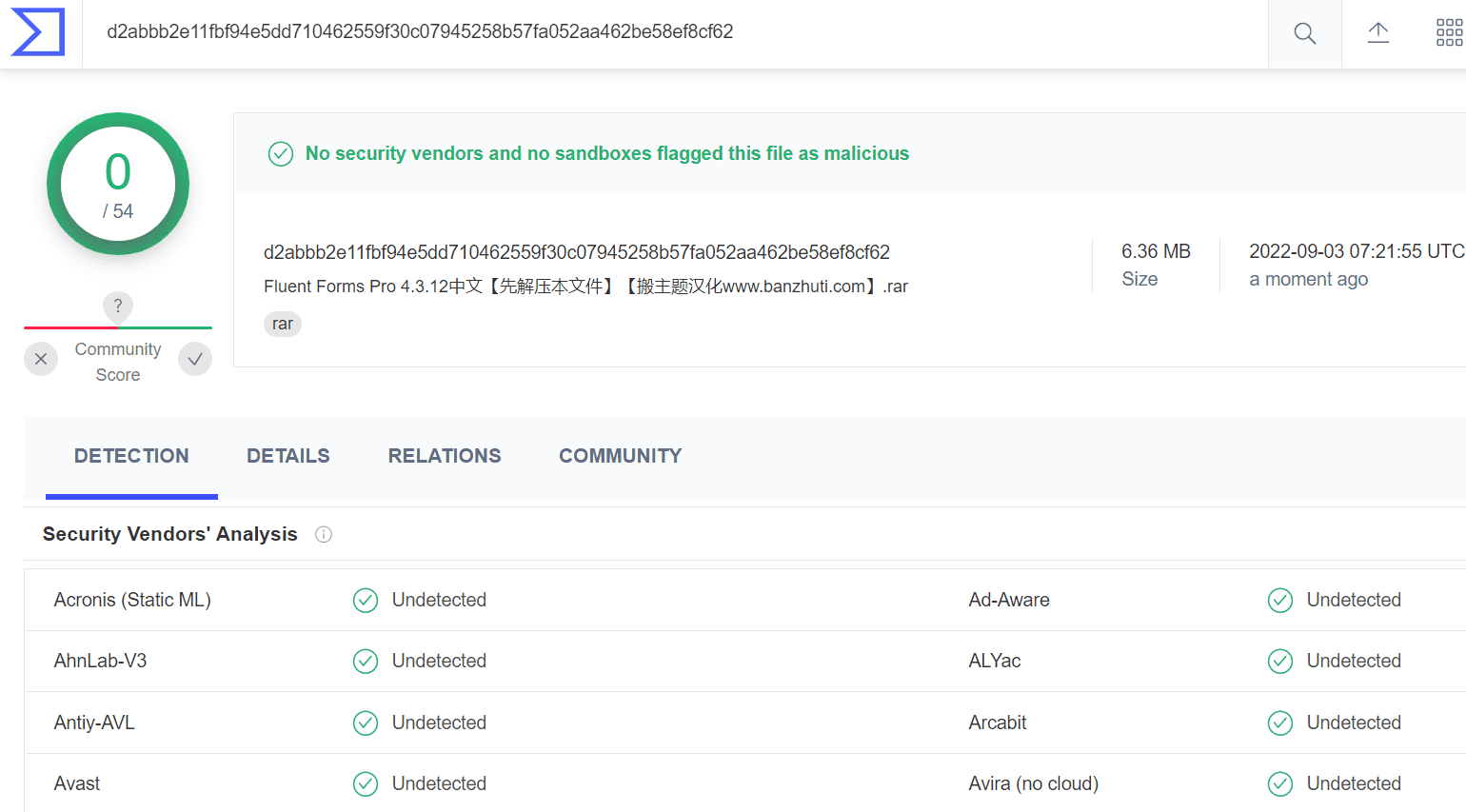The height and width of the screenshot is (812, 1466).
Task: Click the Arcabit undetected check icon
Action: coord(1280,723)
